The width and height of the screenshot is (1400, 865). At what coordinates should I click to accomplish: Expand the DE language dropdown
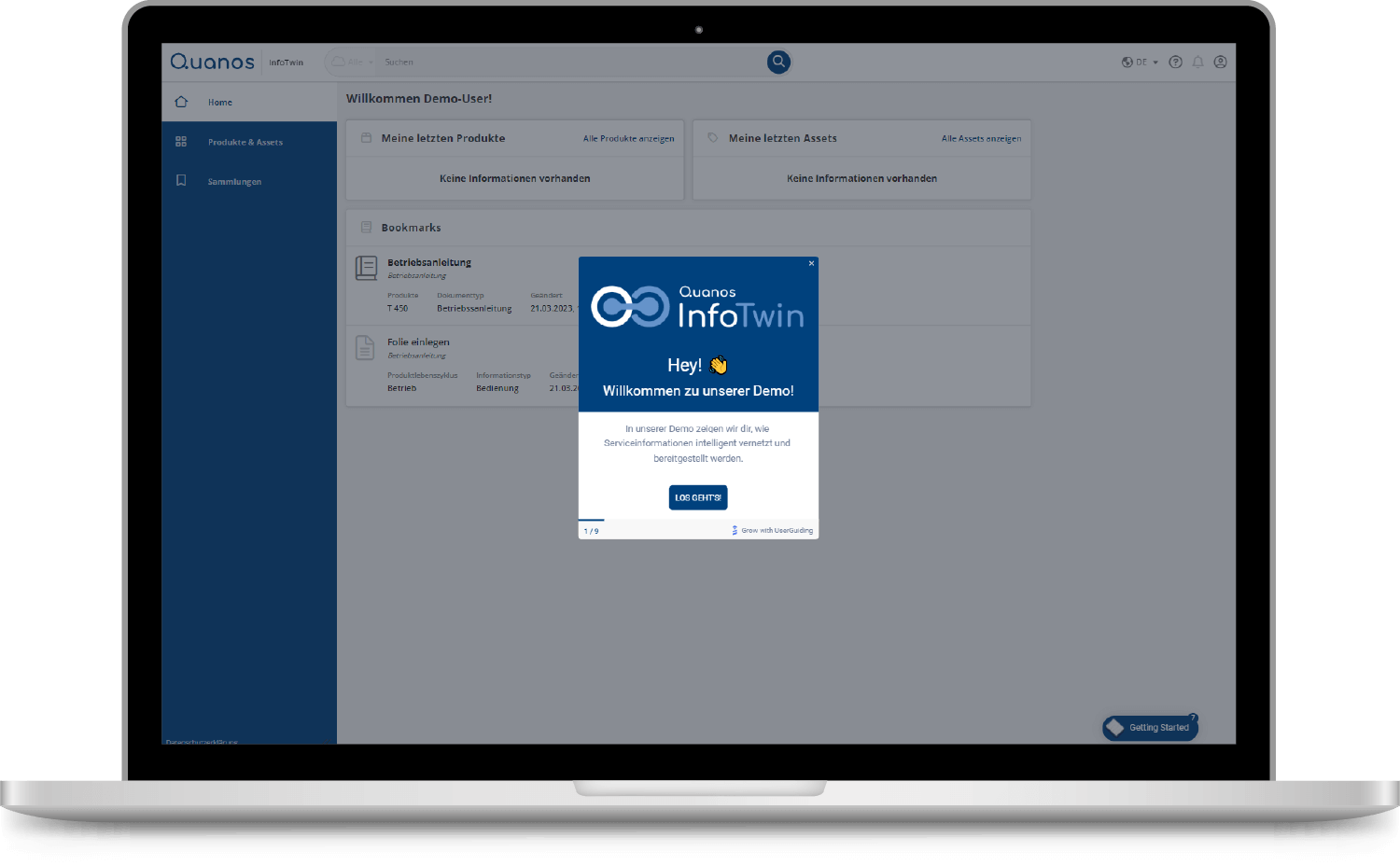(x=1140, y=63)
